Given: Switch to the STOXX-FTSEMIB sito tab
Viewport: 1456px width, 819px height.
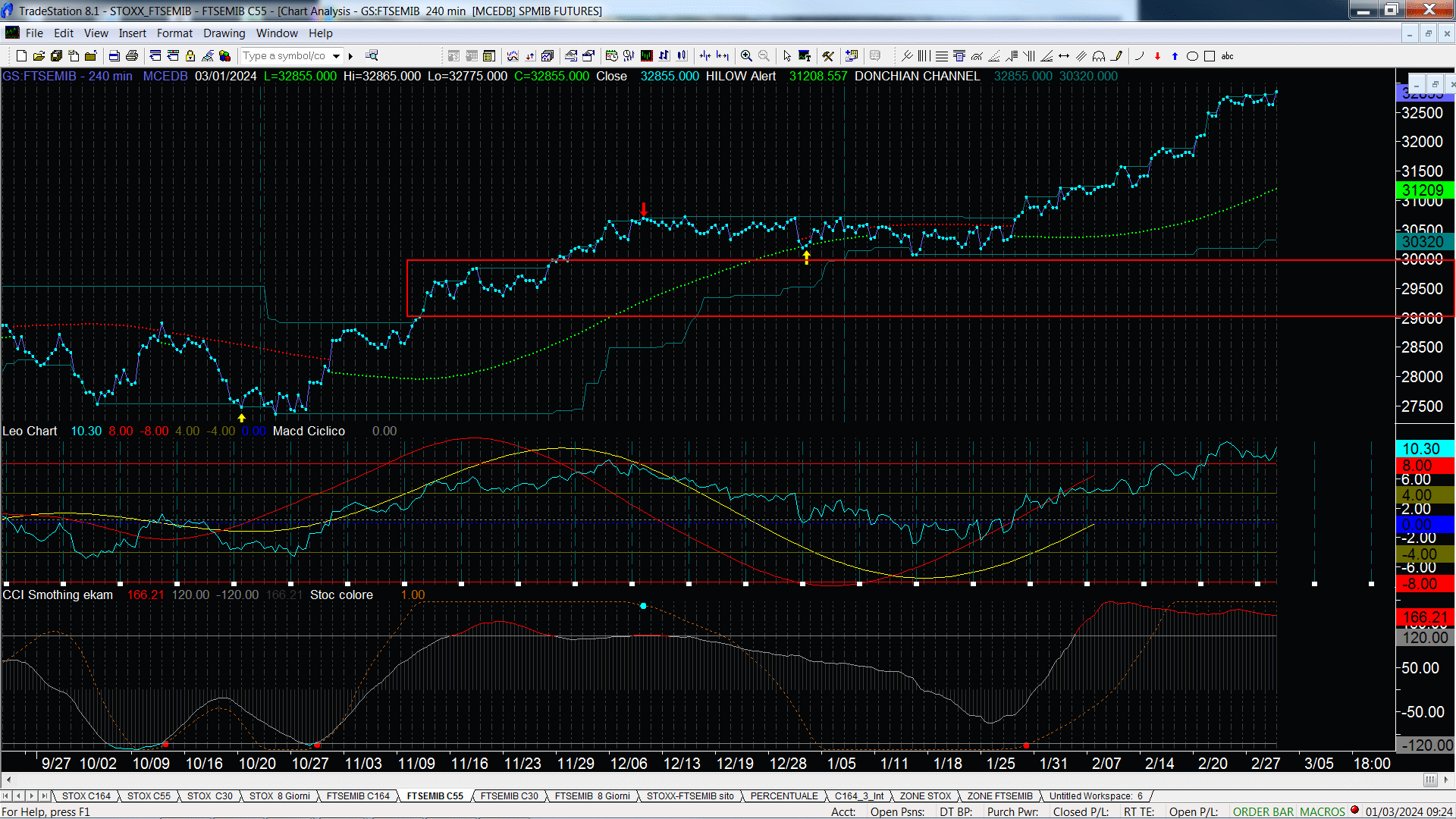Looking at the screenshot, I should pos(690,795).
